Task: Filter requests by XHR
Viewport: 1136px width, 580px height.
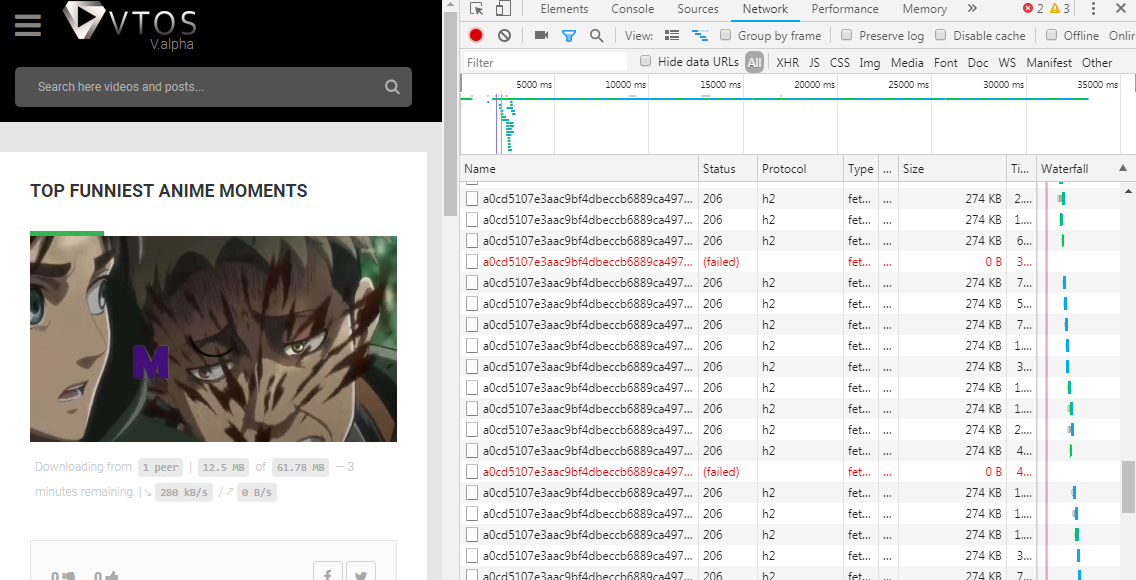Action: pos(788,62)
